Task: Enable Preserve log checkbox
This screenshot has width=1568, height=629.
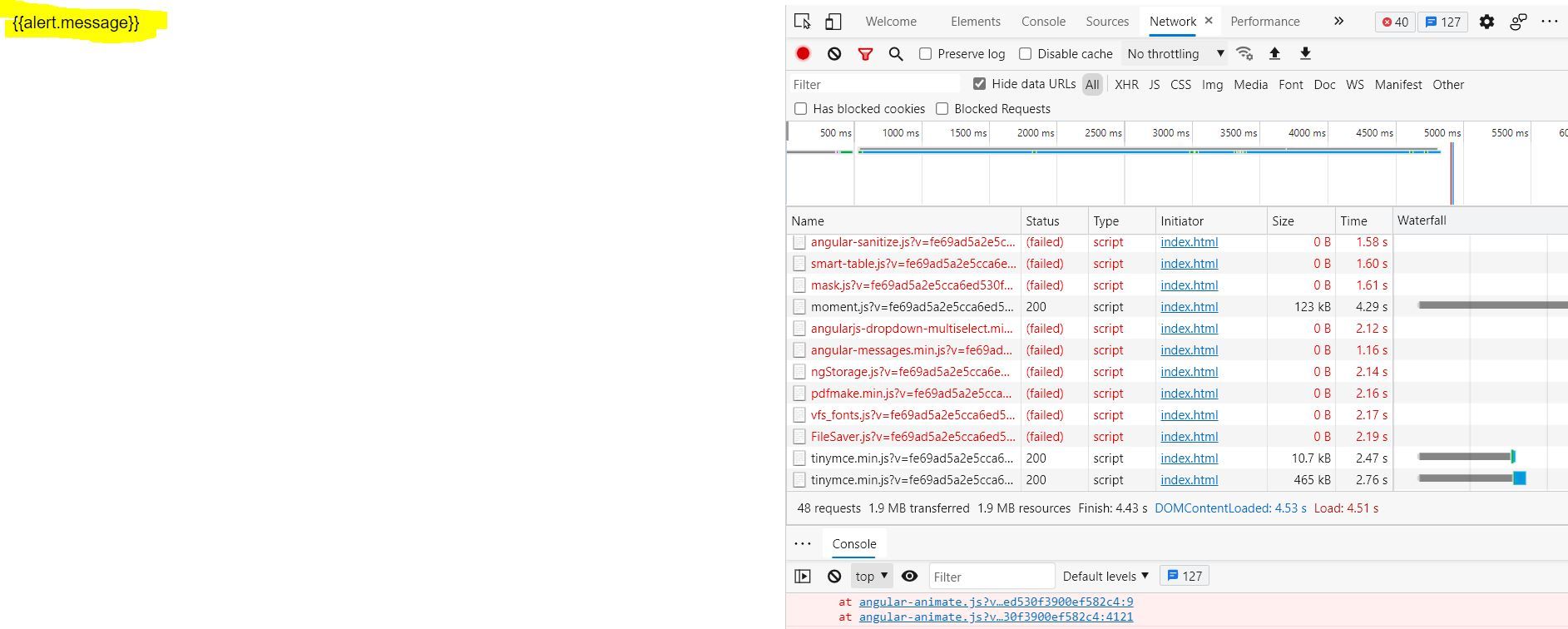Action: 925,54
